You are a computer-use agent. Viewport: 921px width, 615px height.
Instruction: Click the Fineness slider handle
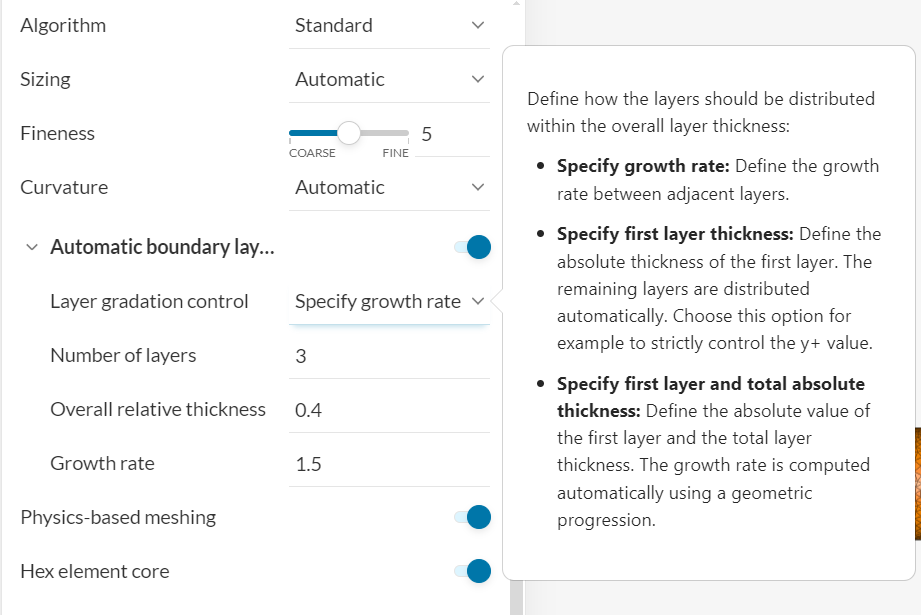tap(348, 132)
